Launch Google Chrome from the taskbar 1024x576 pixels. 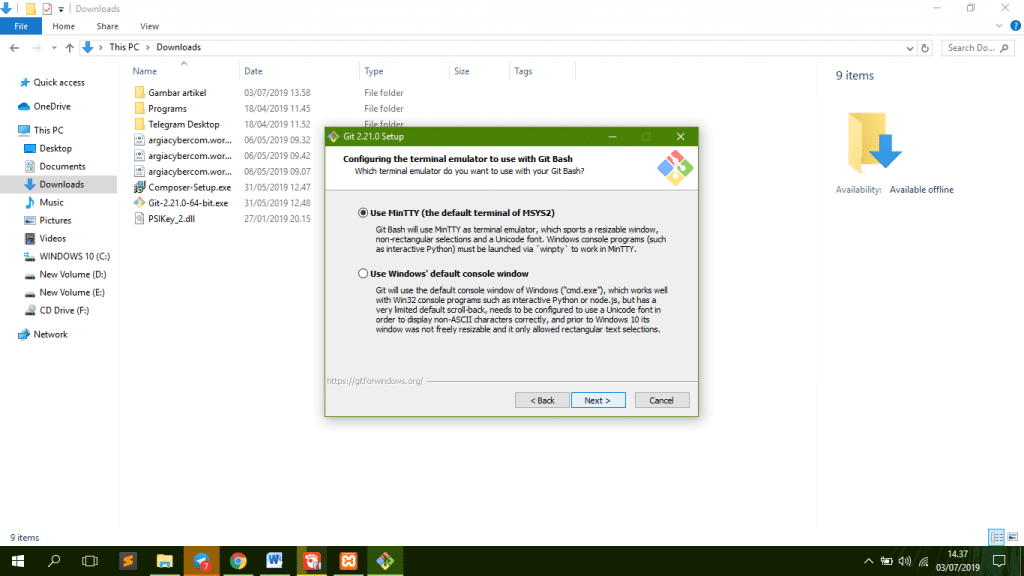238,561
